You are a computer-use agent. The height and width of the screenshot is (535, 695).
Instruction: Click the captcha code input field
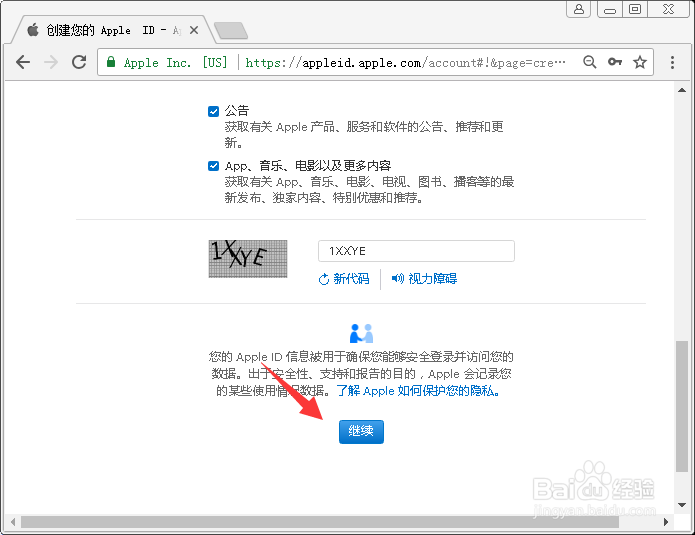click(x=416, y=251)
